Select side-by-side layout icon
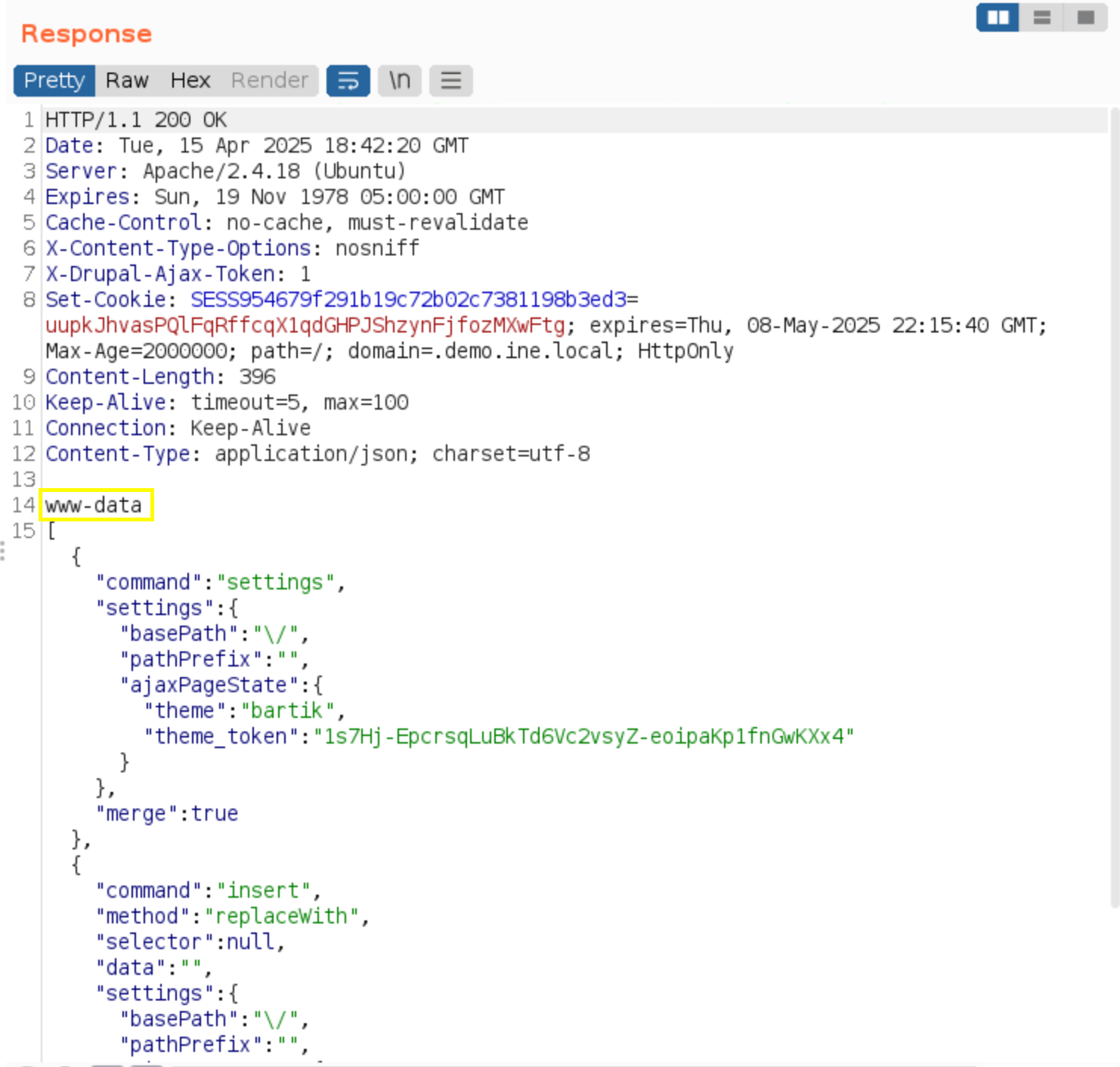This screenshot has height=1067, width=1120. click(998, 17)
